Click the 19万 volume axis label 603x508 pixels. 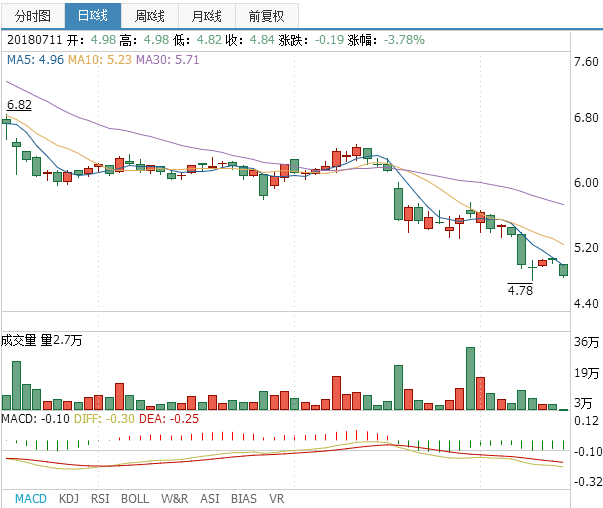click(x=586, y=373)
